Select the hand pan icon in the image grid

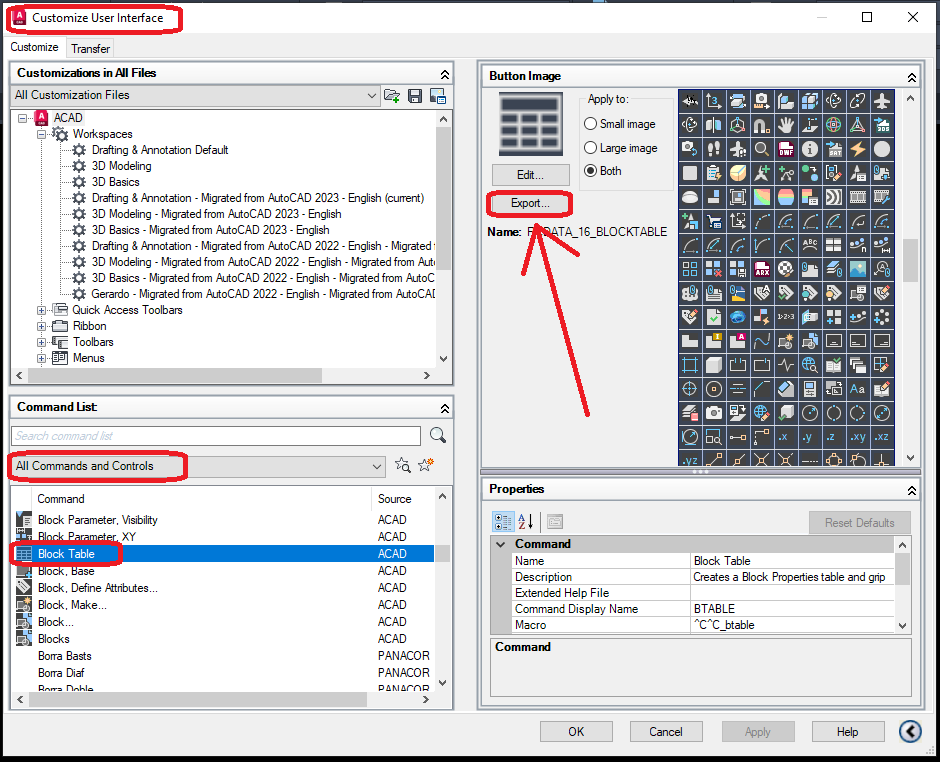[786, 125]
